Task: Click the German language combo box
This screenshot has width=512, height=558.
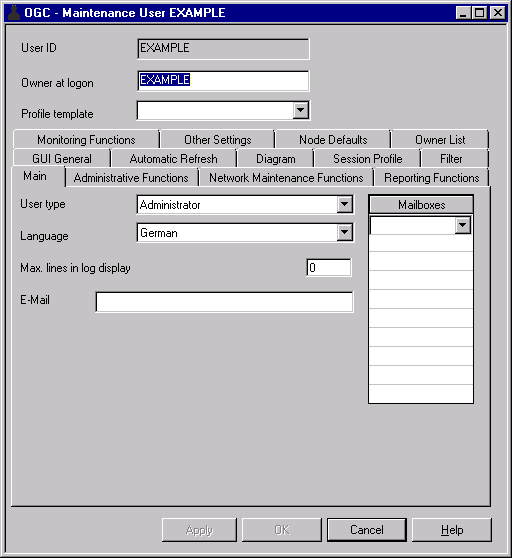Action: tap(245, 233)
